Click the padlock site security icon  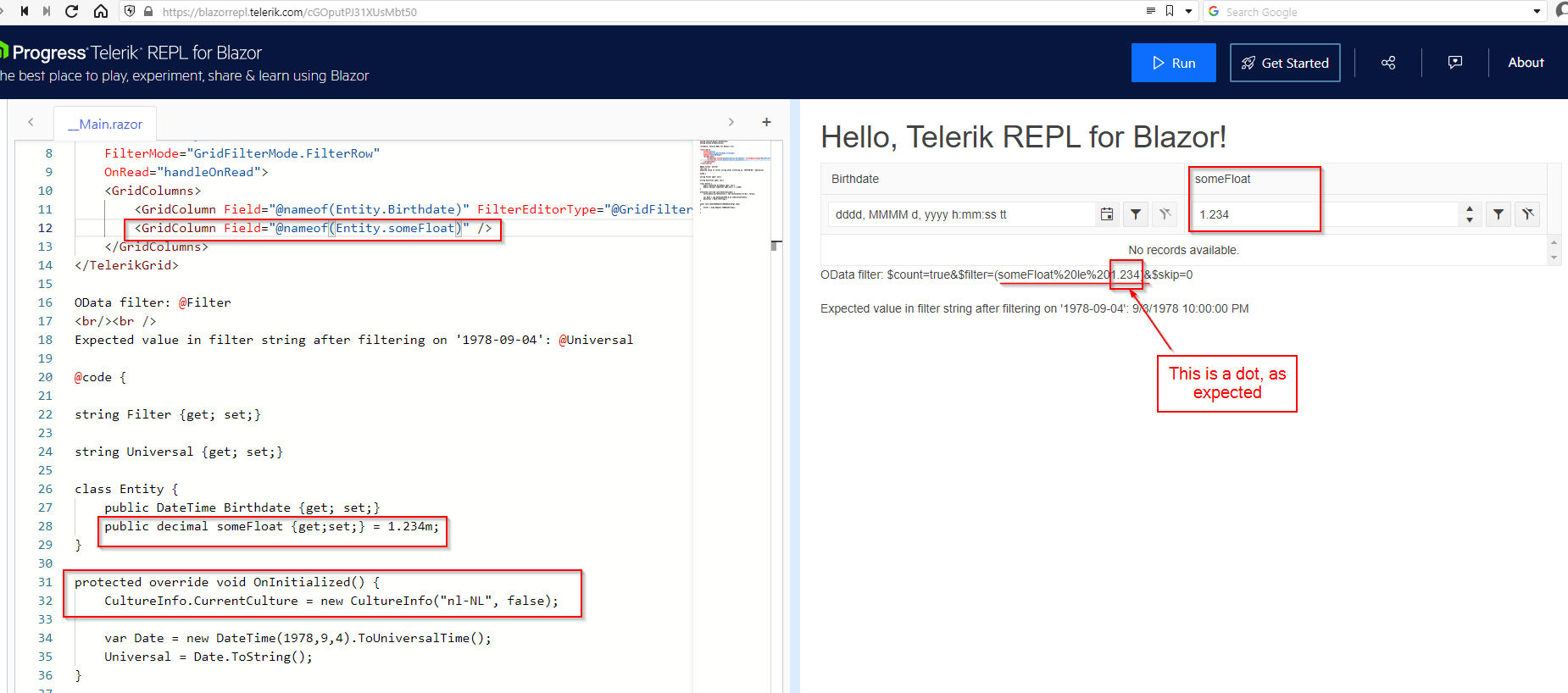click(148, 11)
